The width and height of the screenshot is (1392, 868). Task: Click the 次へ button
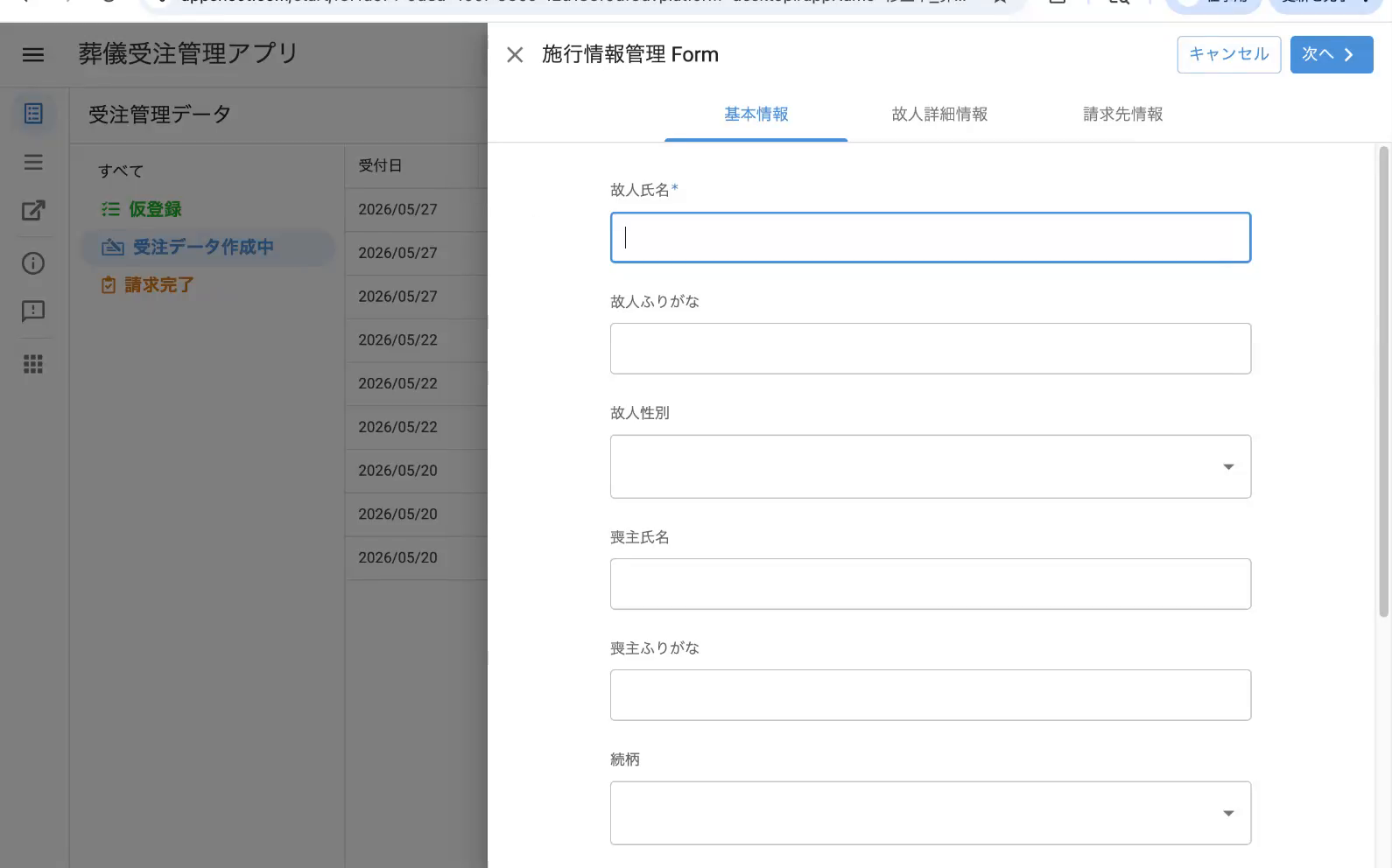click(1332, 54)
